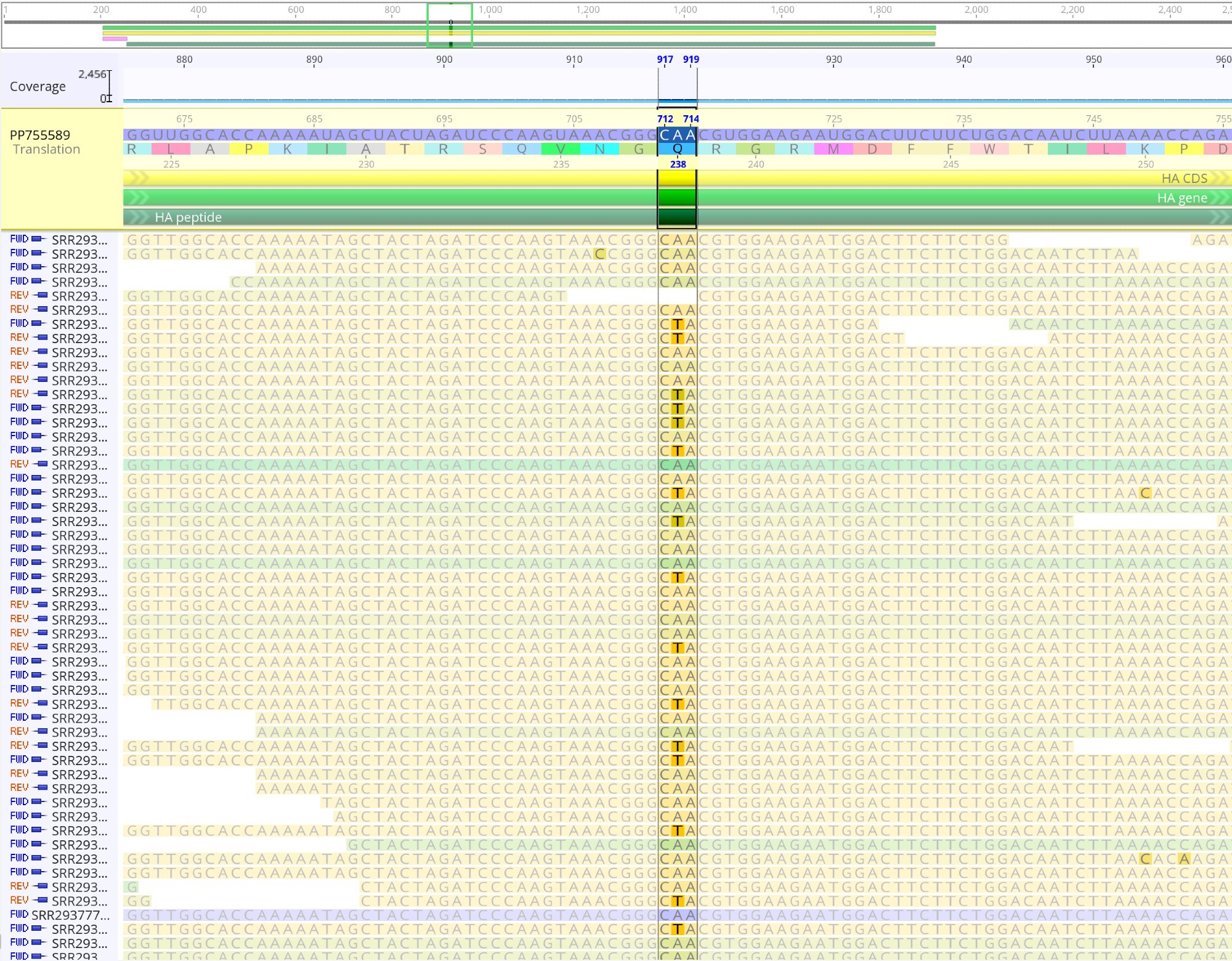The width and height of the screenshot is (1232, 961).
Task: Click ruler position 919
Action: point(691,59)
